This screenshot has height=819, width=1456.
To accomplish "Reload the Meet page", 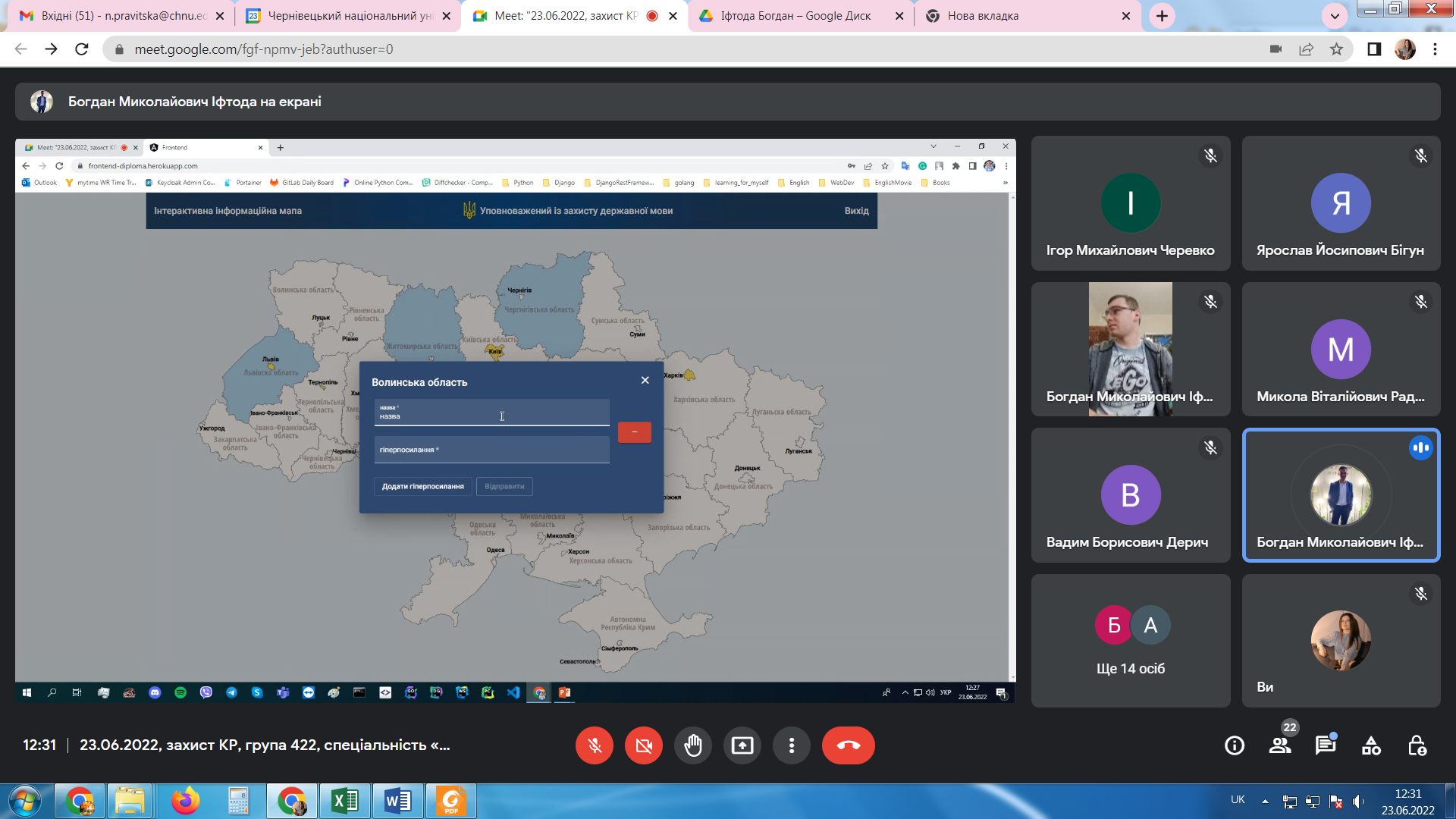I will pyautogui.click(x=82, y=49).
